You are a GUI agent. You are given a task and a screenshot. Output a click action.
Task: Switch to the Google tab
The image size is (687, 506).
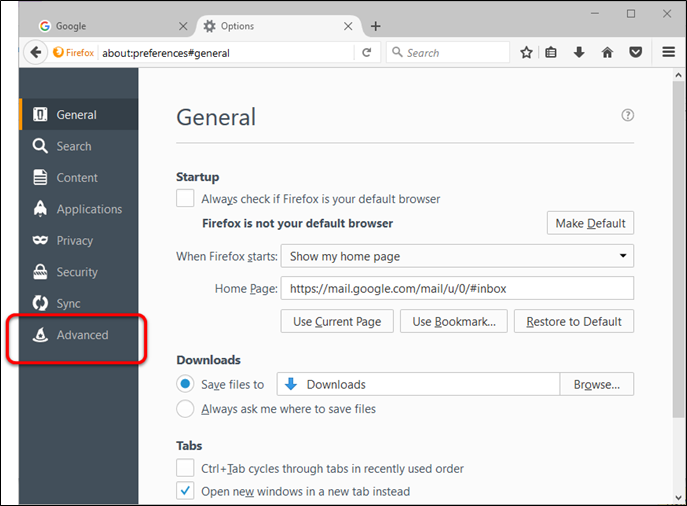coord(110,26)
